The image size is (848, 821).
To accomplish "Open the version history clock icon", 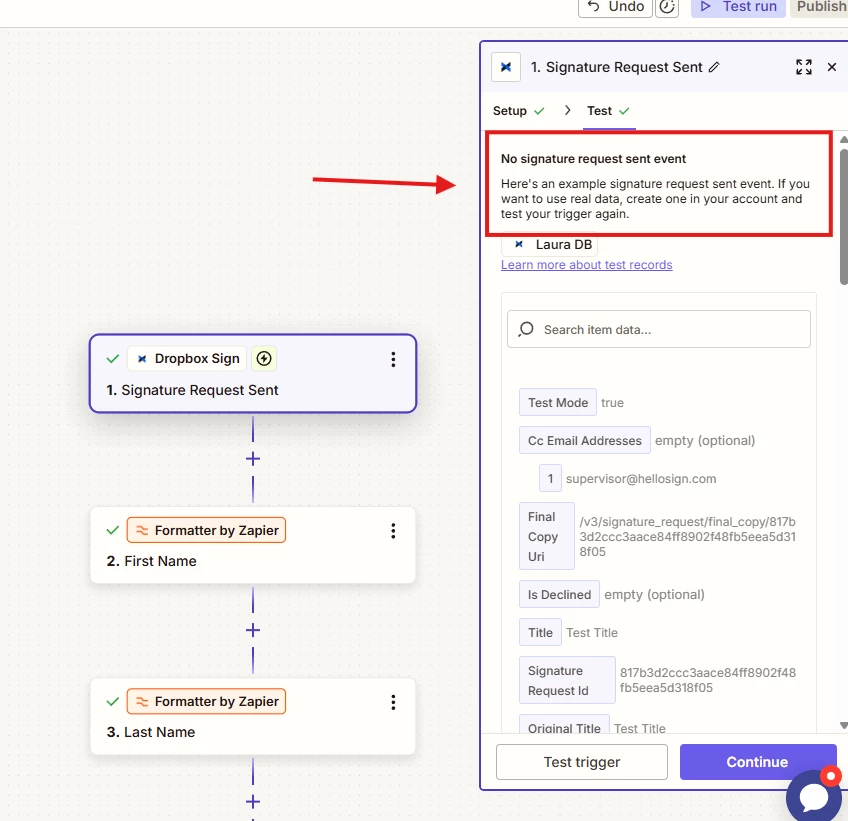I will (667, 7).
